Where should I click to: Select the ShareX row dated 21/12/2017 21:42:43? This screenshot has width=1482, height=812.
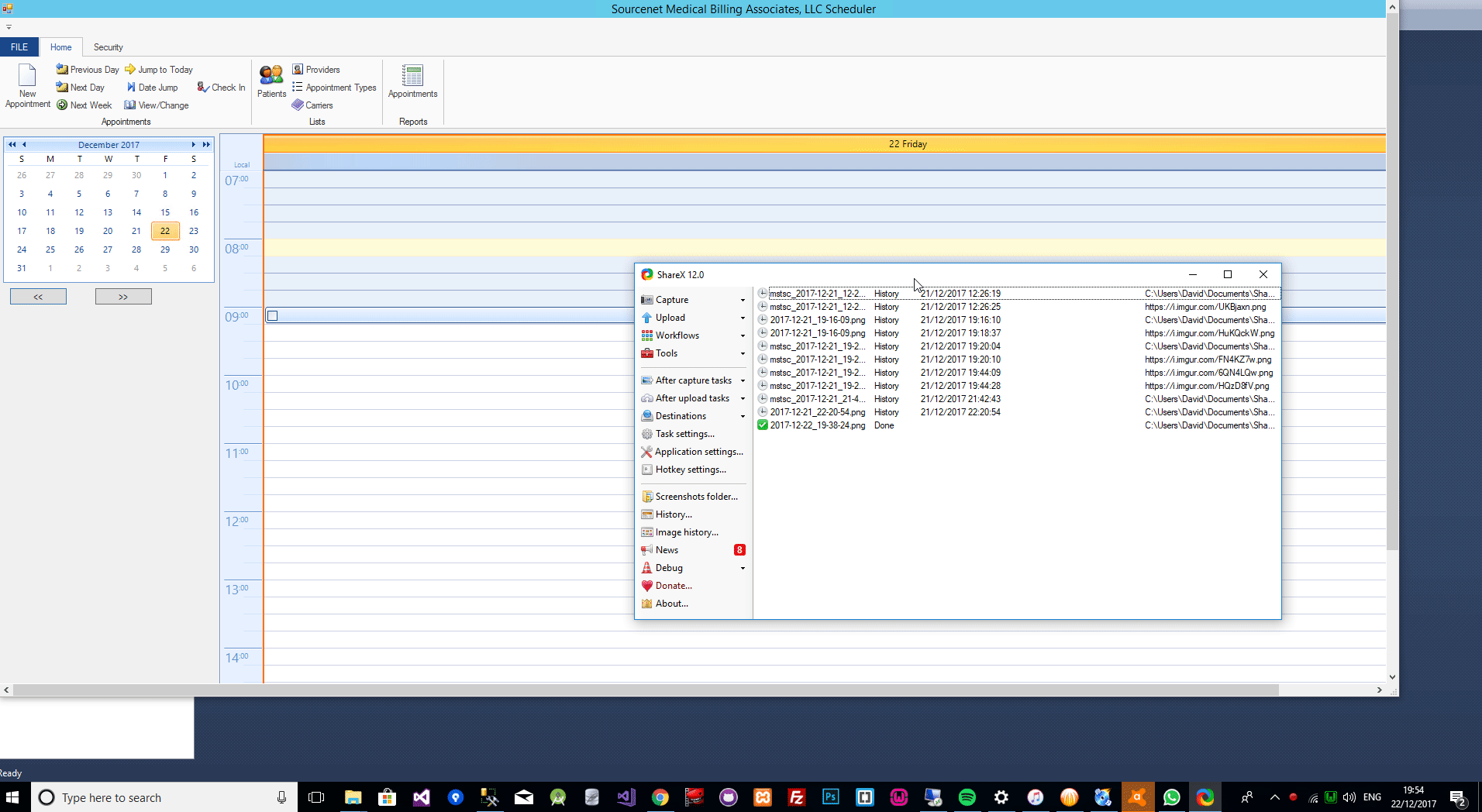click(1016, 399)
